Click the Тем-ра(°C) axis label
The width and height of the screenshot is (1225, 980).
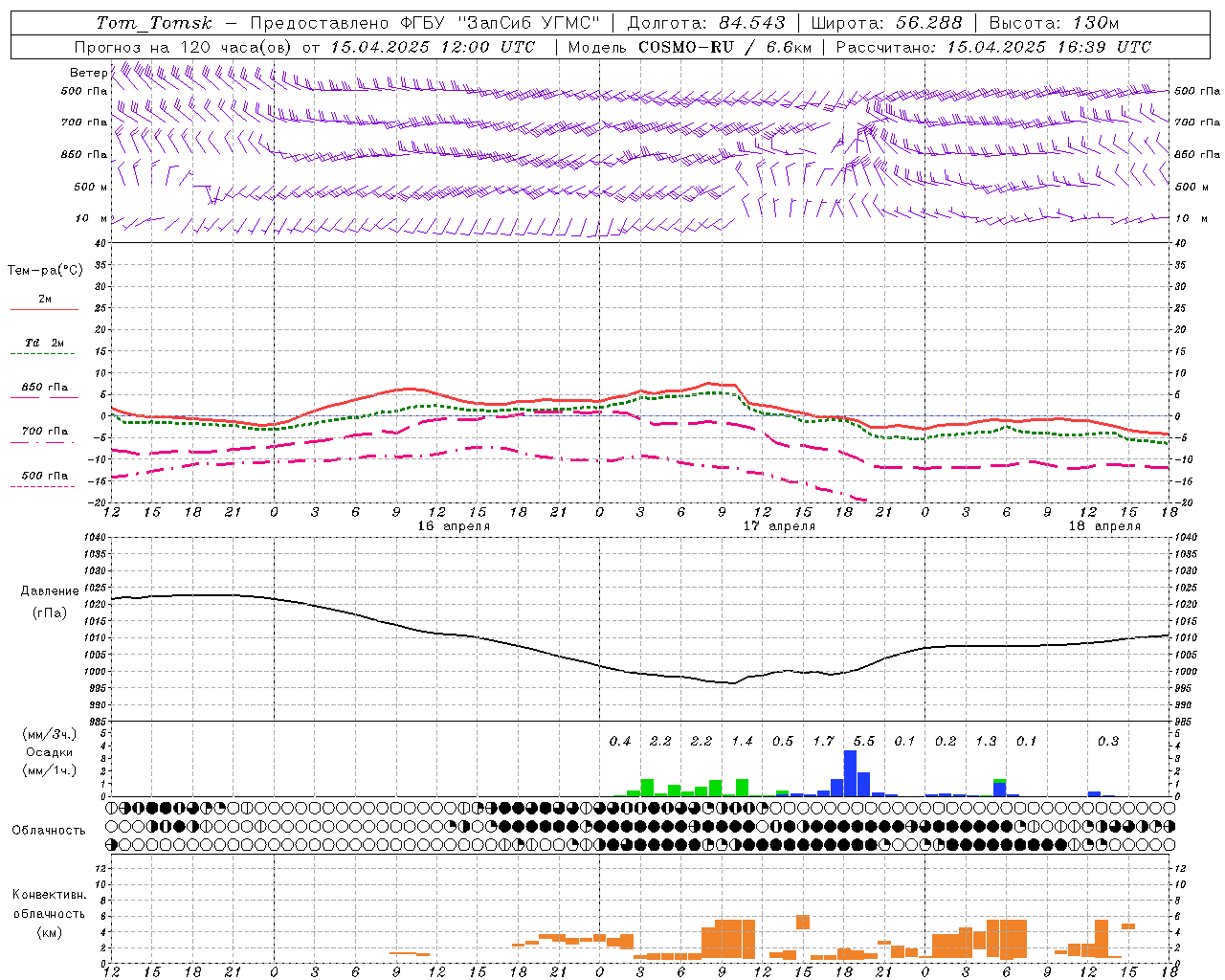(x=45, y=271)
